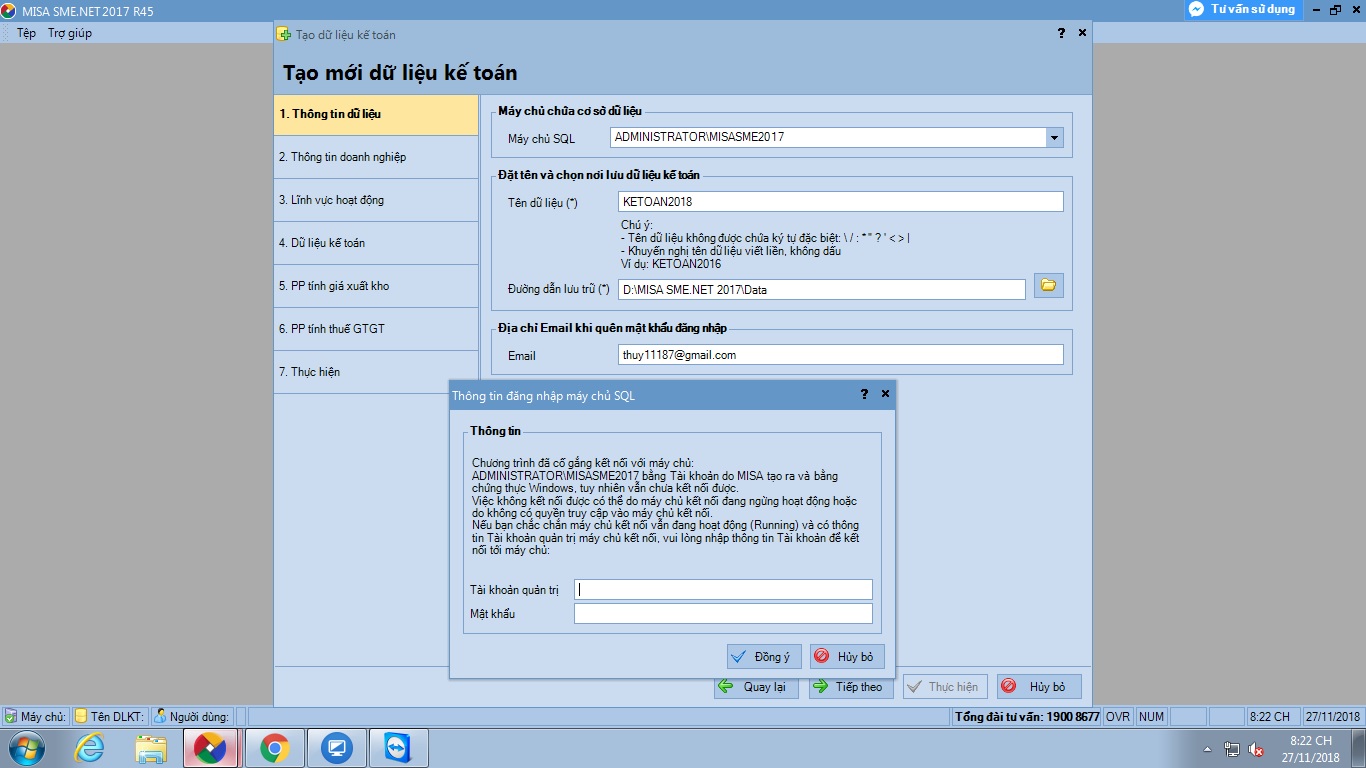Expand the Máy chủ SQL dropdown arrow
This screenshot has height=768, width=1366.
click(x=1054, y=138)
